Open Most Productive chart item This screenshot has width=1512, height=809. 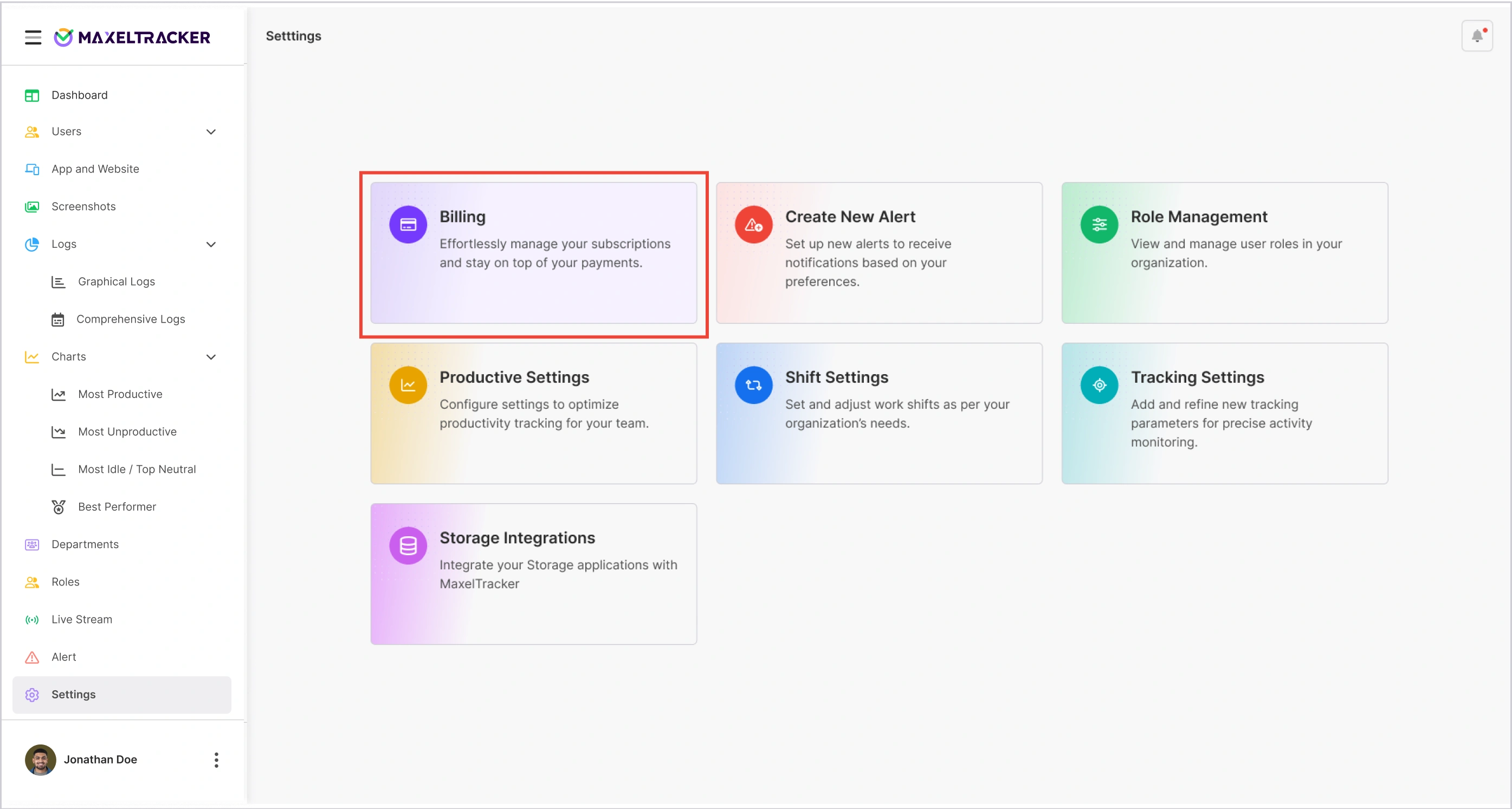(x=121, y=395)
